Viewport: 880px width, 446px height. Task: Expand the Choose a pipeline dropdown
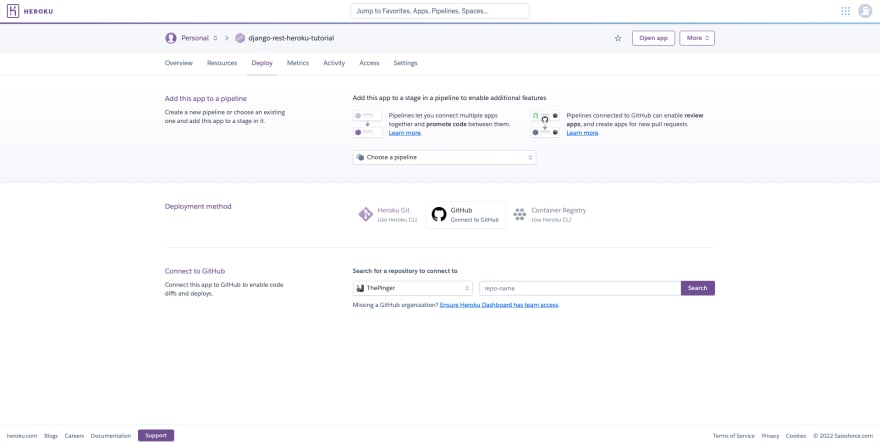[x=444, y=158]
